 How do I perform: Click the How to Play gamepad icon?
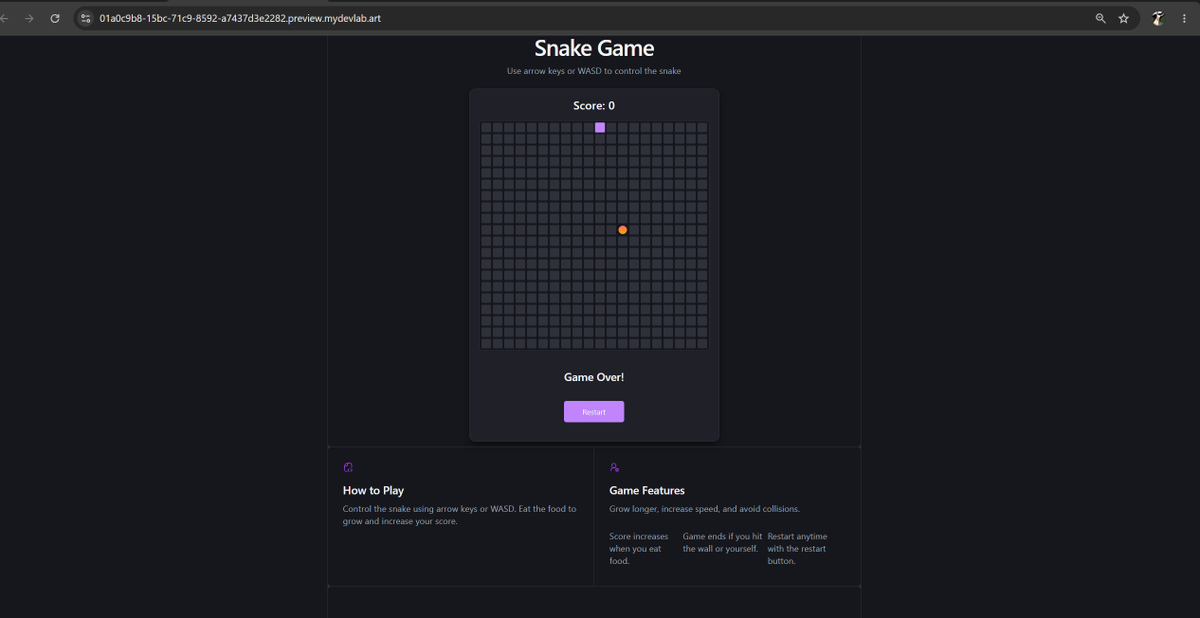pos(348,467)
